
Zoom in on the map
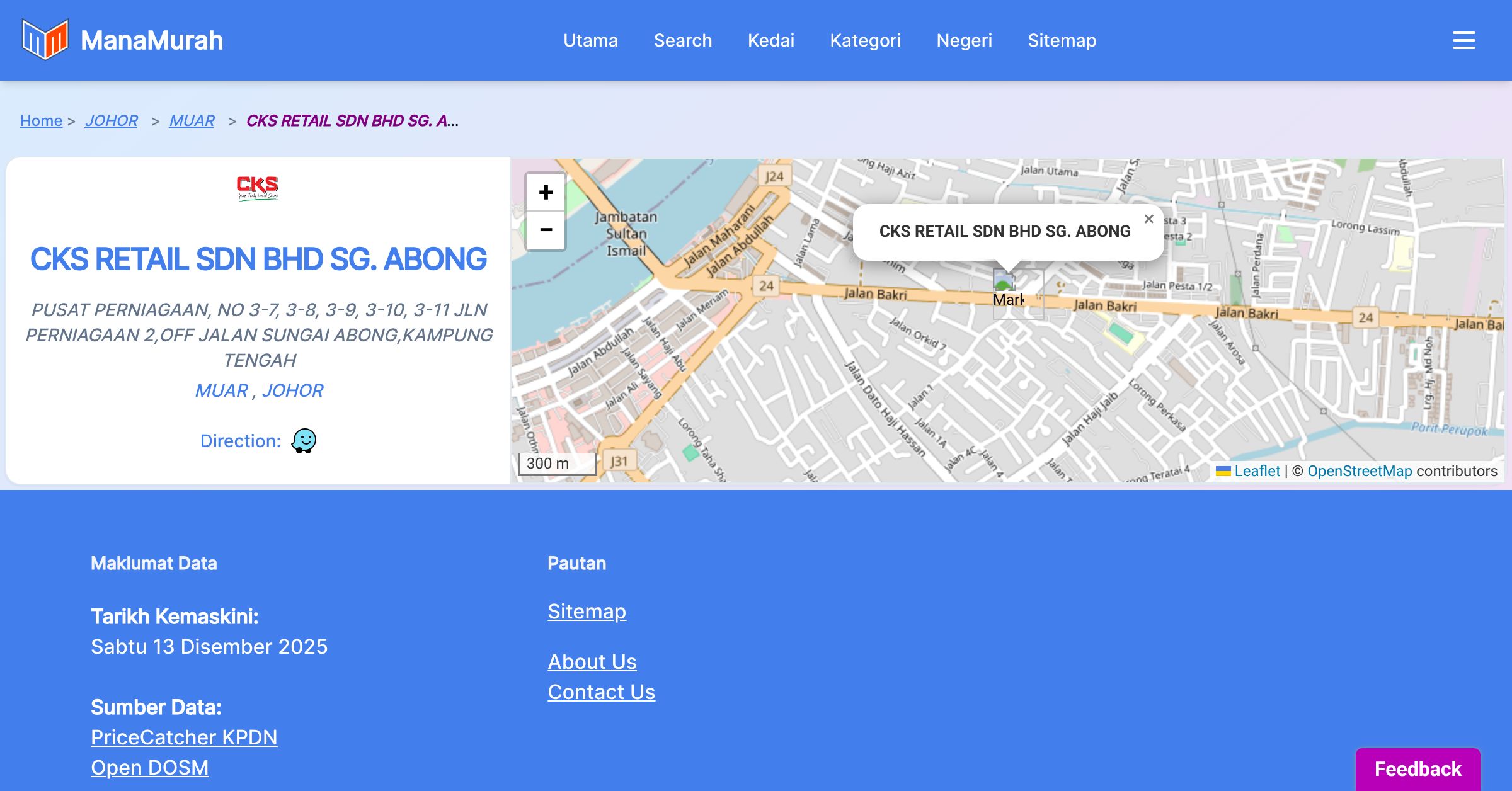(546, 193)
